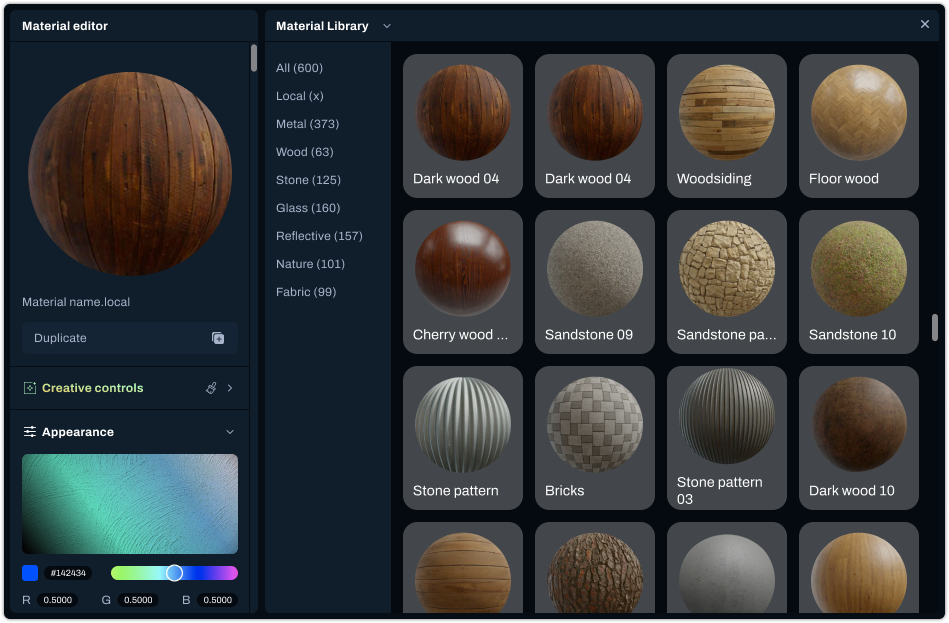Click the Appearance sliders icon
Image resolution: width=949 pixels, height=623 pixels.
click(x=30, y=432)
